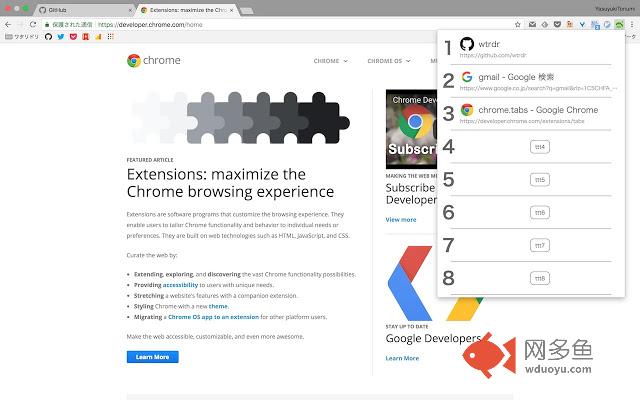Open the Twitter bookmark icon

[x=61, y=37]
